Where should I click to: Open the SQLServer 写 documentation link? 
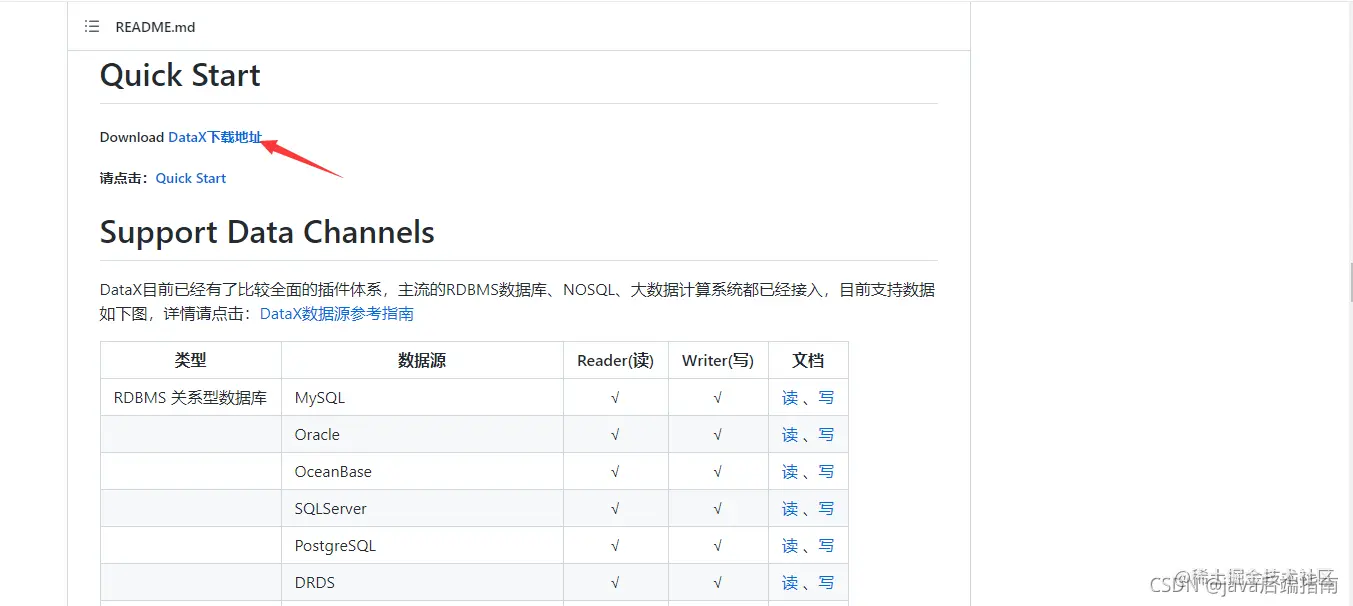pos(825,508)
